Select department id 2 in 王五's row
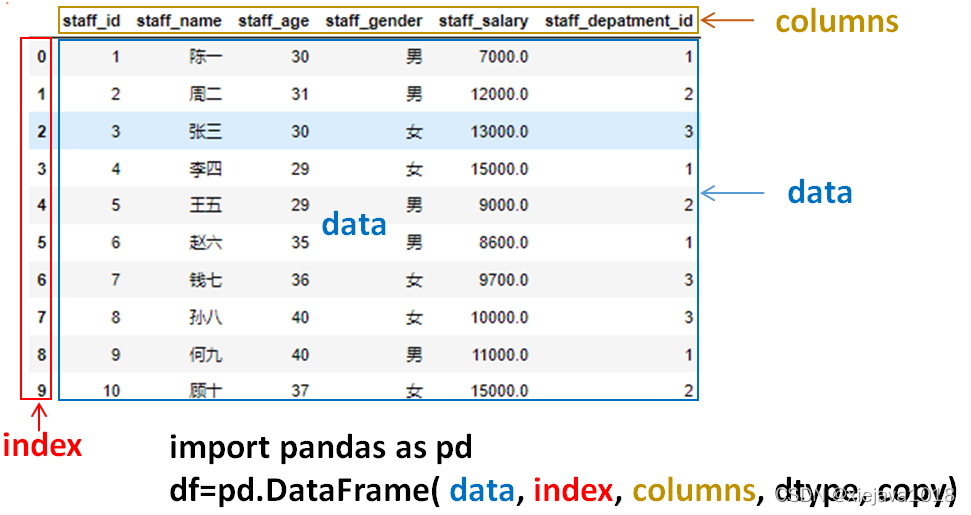Image resolution: width=971 pixels, height=515 pixels. 688,205
